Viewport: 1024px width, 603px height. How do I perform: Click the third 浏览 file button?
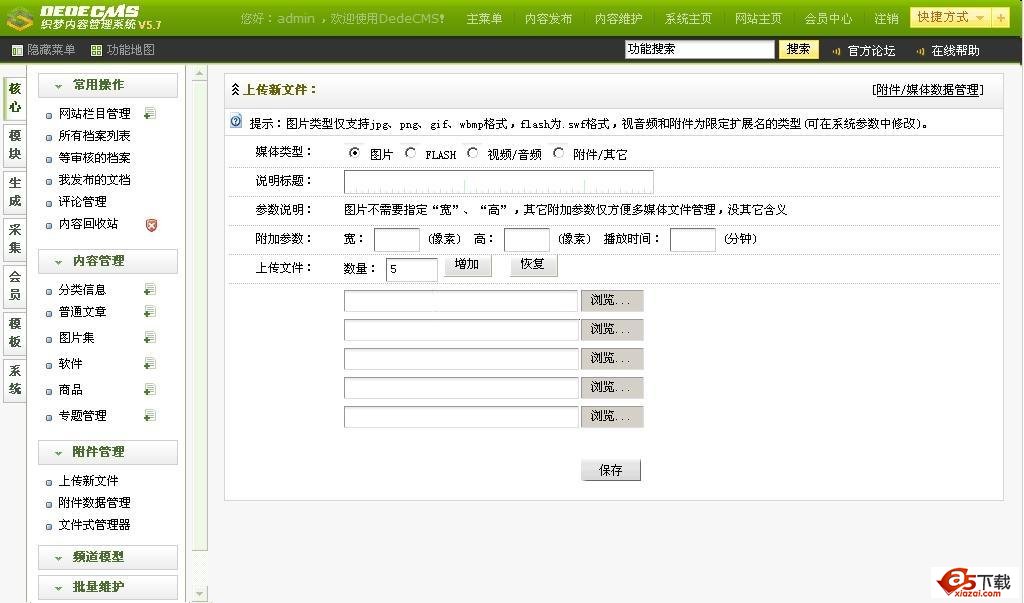(x=612, y=359)
